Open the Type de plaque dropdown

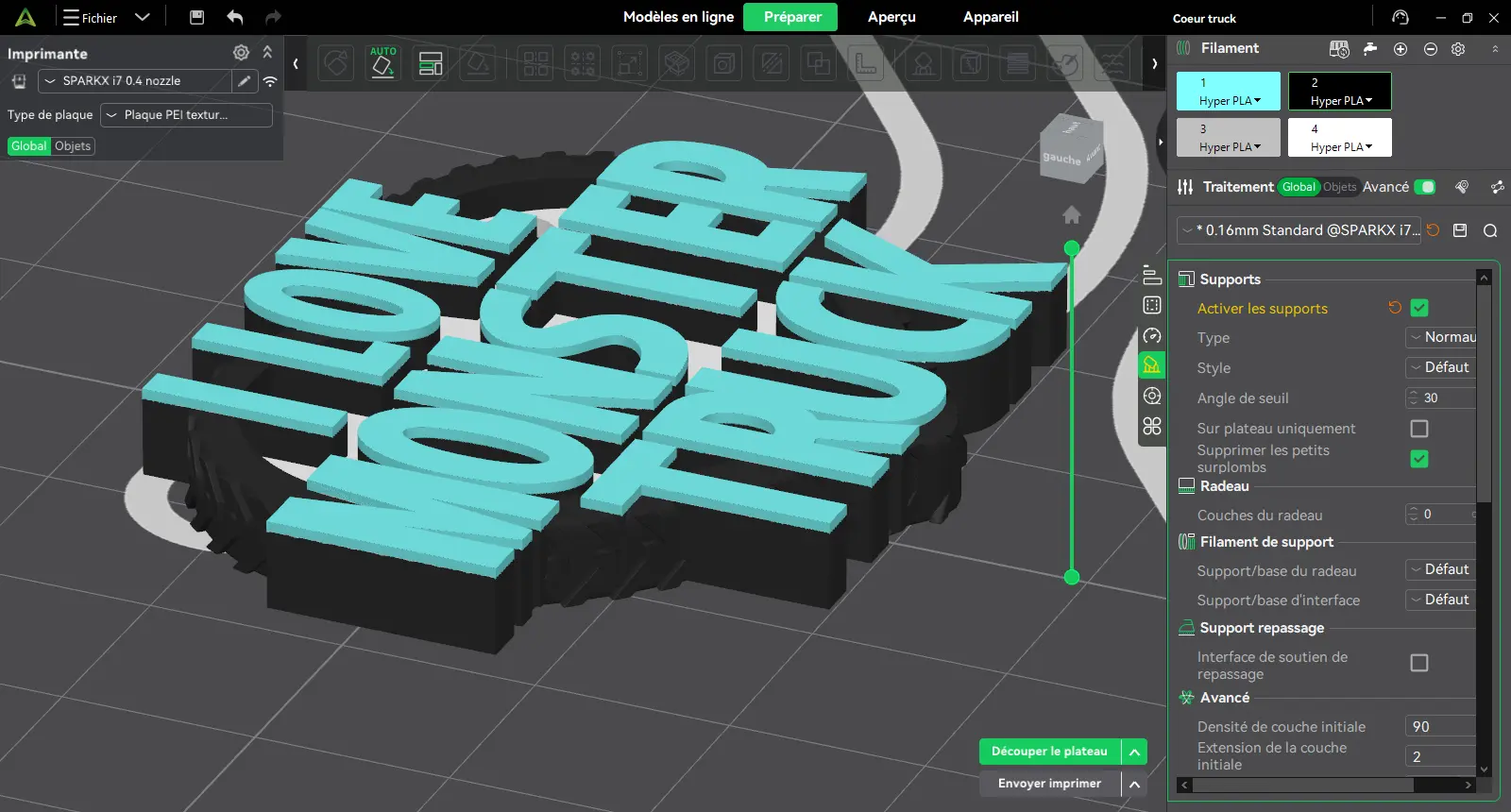coord(186,115)
